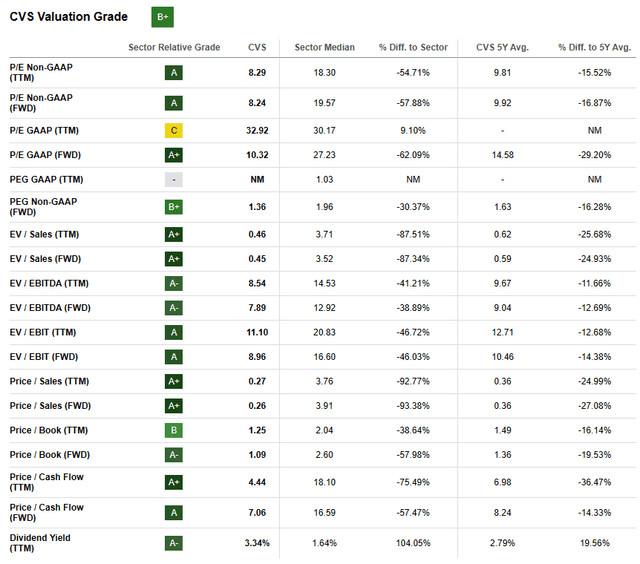Select the Price / Cash Flow (FWD) row label
Viewport: 640px width, 564px height.
[47, 513]
